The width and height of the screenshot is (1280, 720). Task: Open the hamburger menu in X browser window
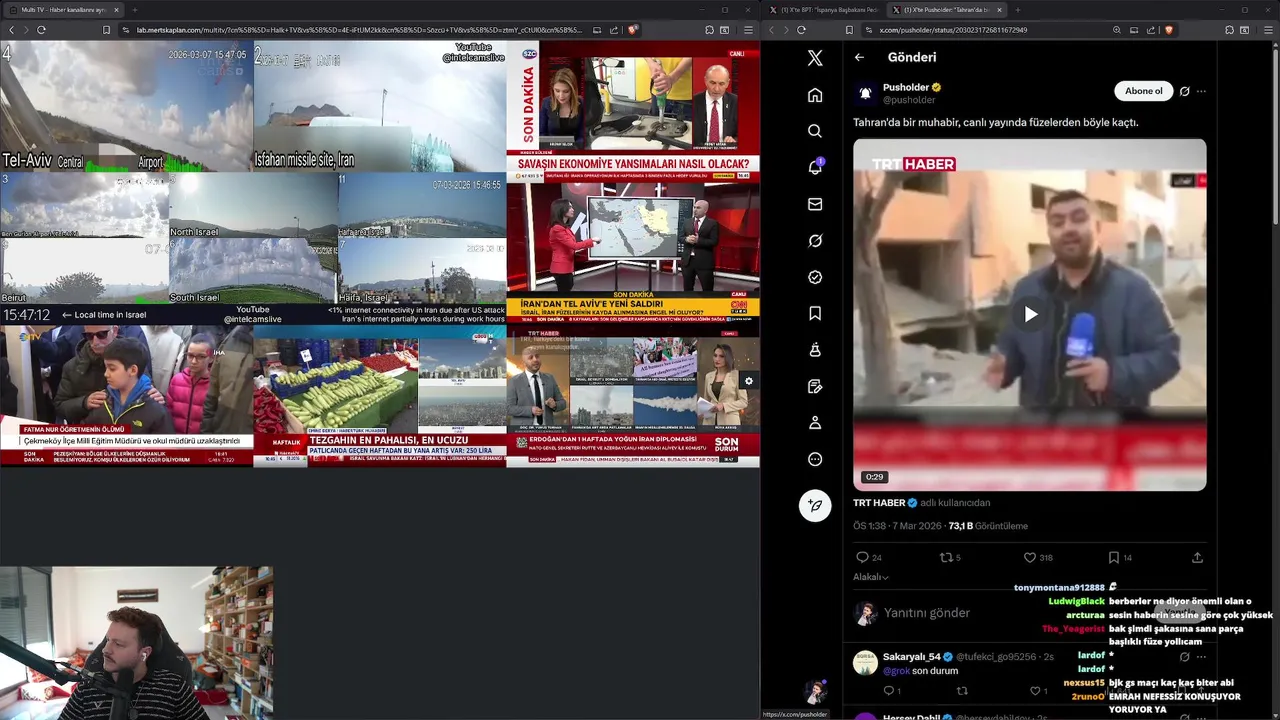coord(1267,30)
